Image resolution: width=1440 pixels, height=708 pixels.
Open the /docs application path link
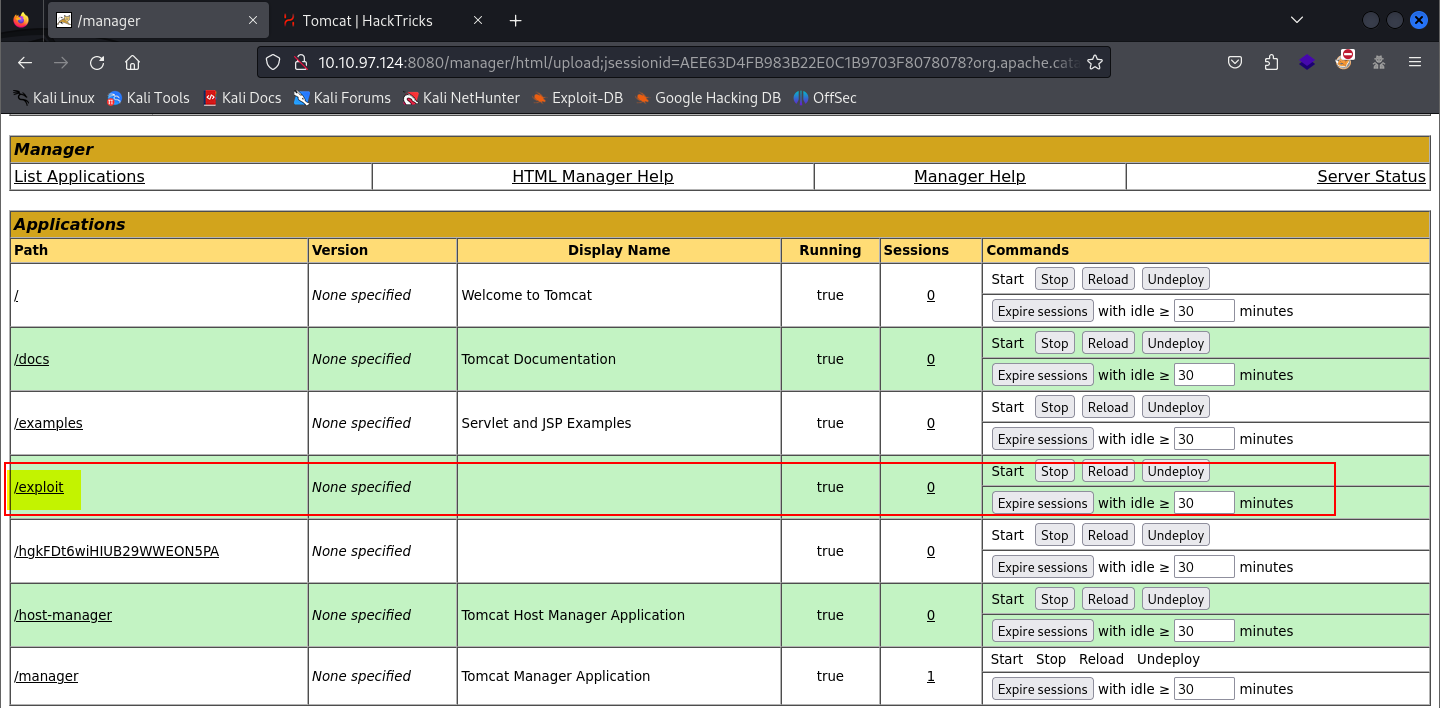click(x=31, y=359)
